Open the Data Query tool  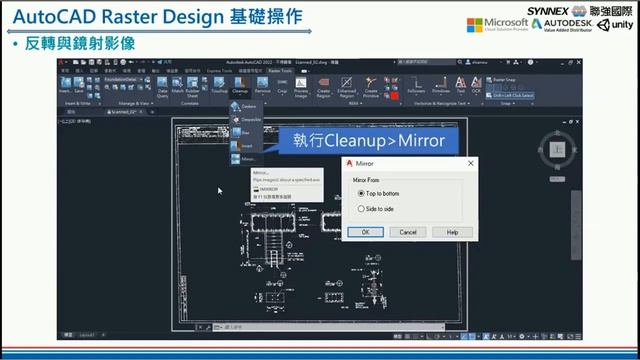162,87
